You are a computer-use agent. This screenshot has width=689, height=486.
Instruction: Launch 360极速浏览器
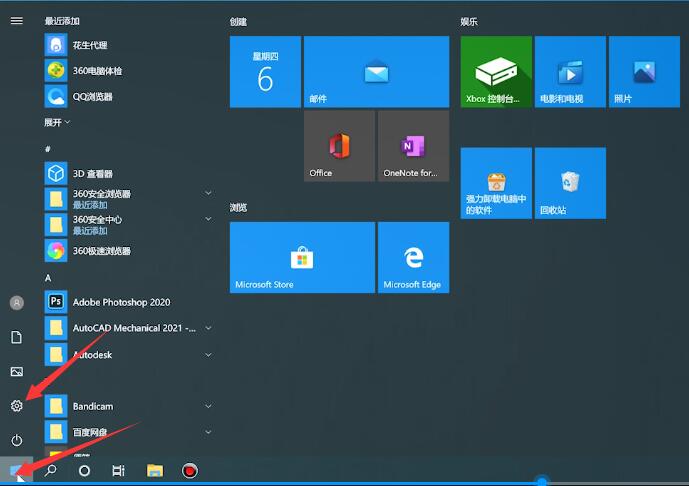coord(128,250)
